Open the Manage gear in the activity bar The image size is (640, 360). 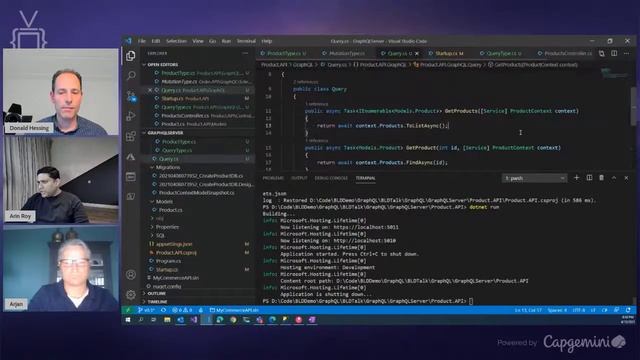pyautogui.click(x=131, y=294)
